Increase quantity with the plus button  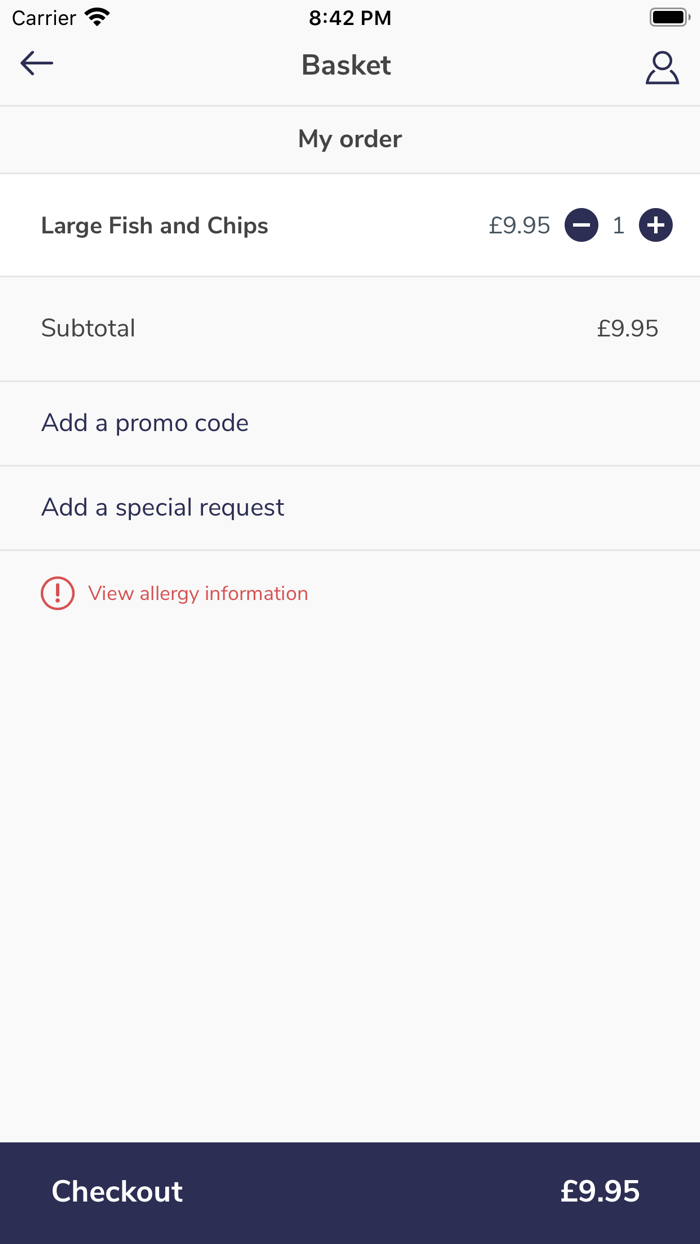point(656,226)
